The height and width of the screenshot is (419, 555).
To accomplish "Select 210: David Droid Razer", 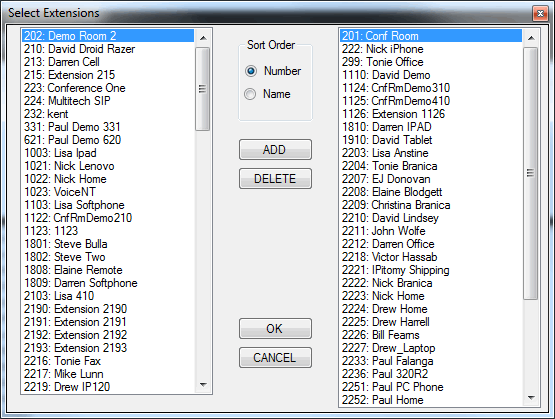I will (x=108, y=49).
